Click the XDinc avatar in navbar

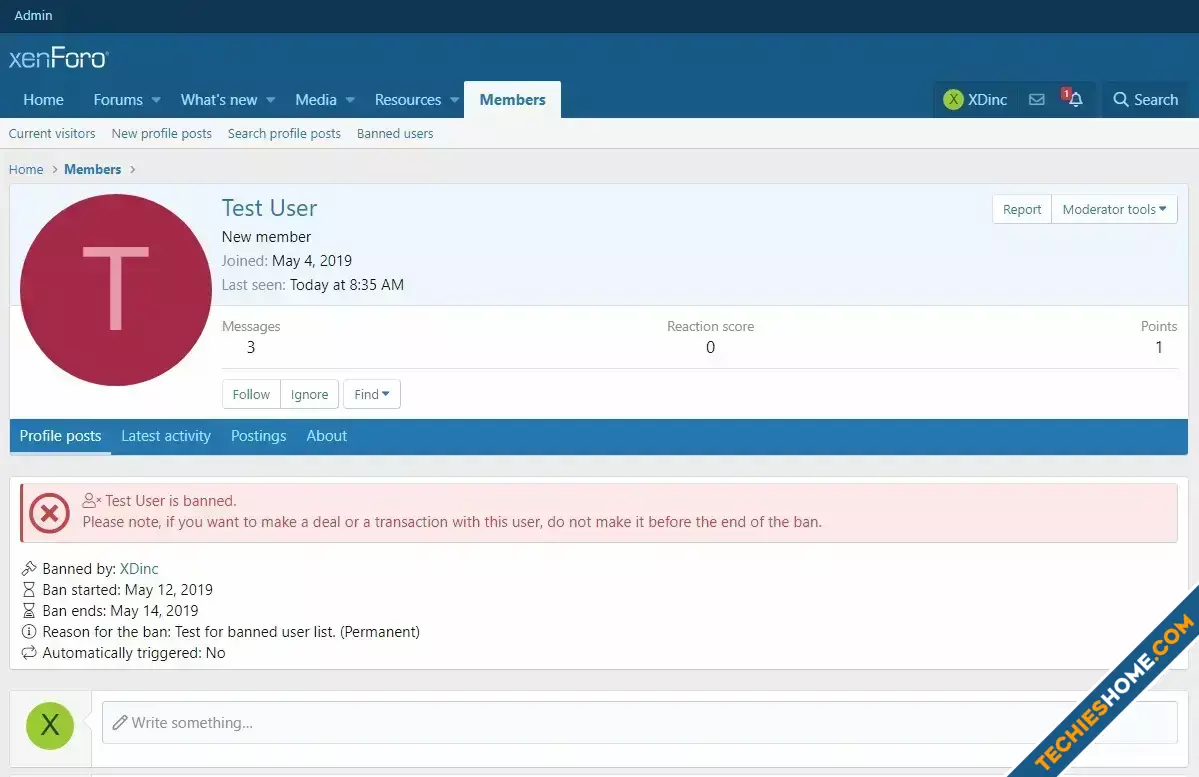(954, 100)
